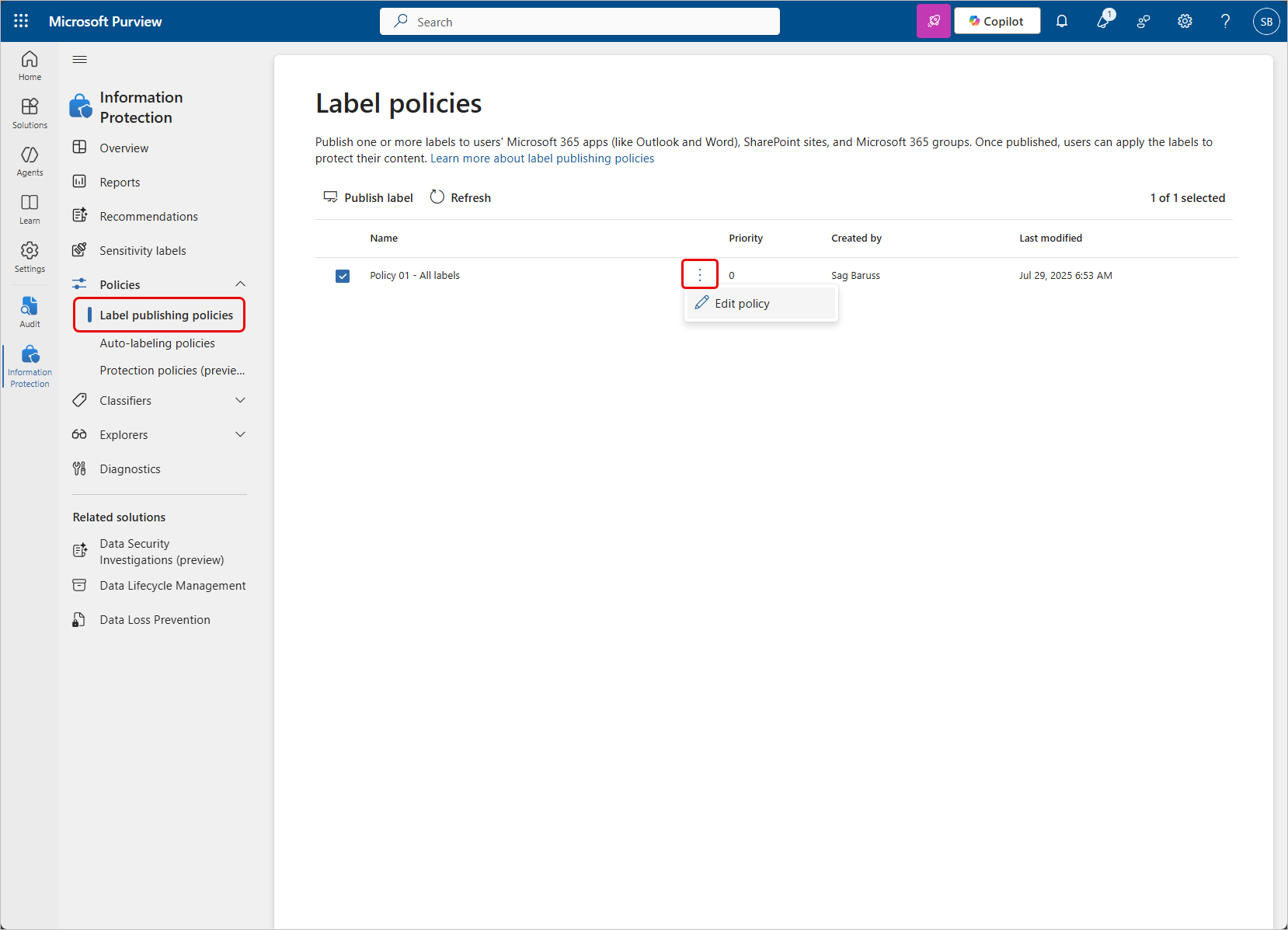The image size is (1288, 930).
Task: Open the notifications bell
Action: coord(1062,21)
